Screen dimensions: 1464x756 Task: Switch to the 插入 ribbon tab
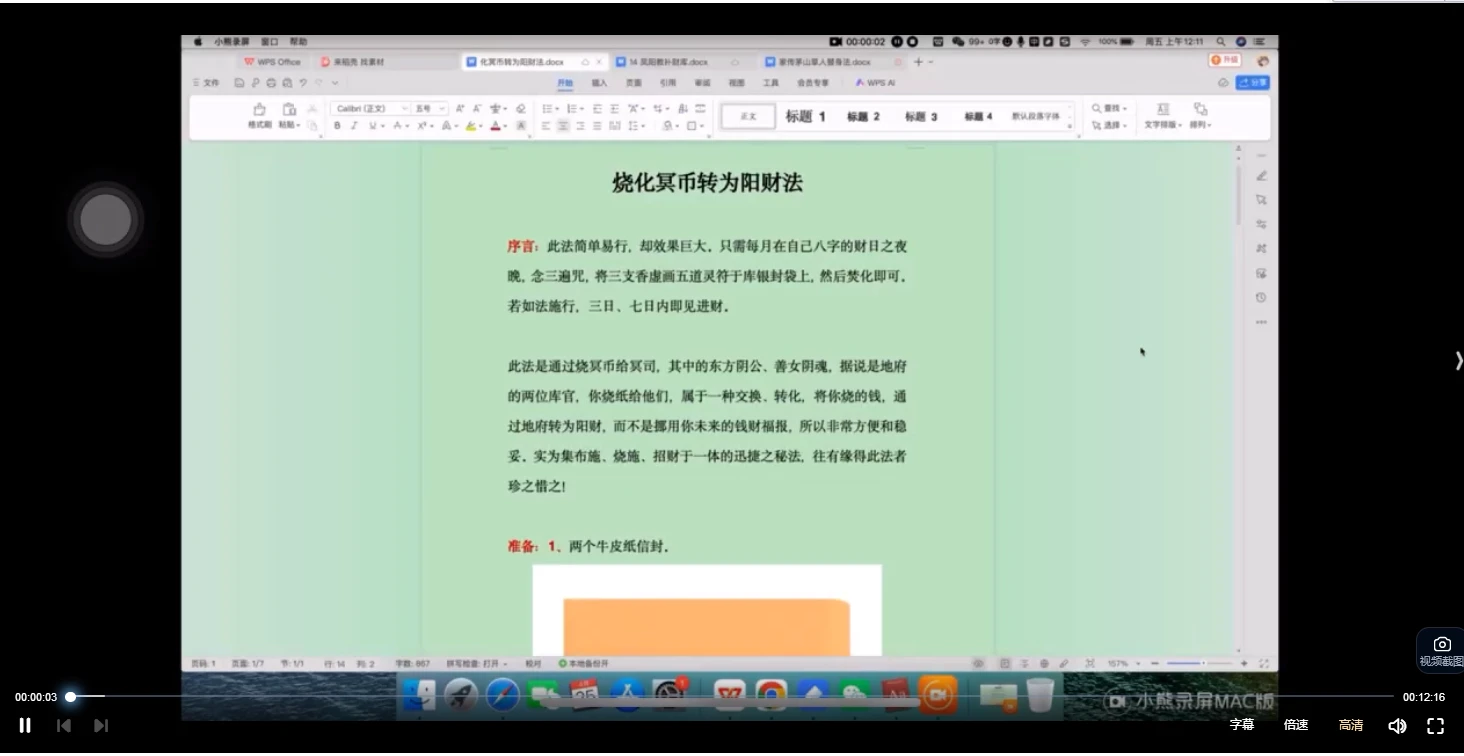pos(599,83)
